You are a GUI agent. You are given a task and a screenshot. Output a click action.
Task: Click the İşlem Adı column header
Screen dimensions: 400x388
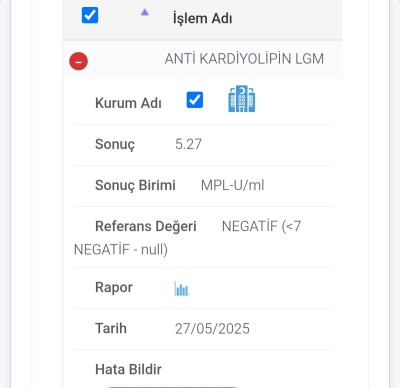pos(202,18)
